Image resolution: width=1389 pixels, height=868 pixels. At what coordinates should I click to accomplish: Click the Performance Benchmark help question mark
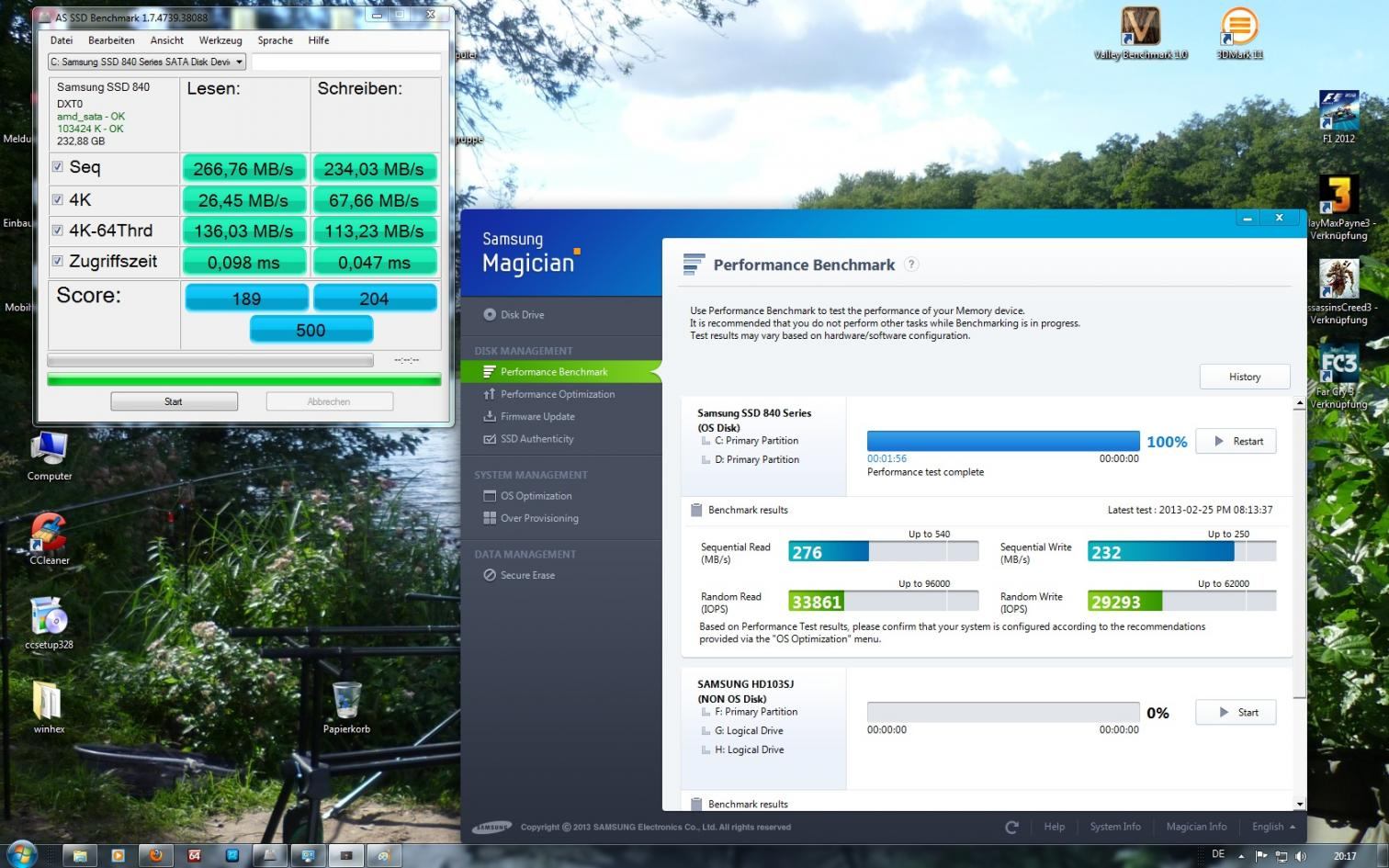coord(911,265)
